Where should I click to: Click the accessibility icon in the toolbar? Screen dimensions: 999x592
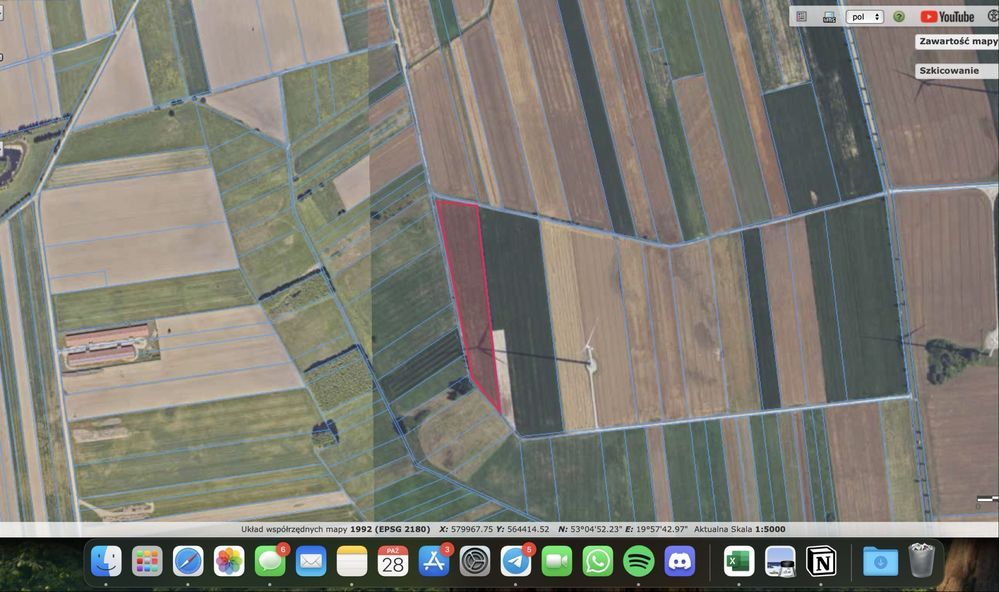point(992,16)
